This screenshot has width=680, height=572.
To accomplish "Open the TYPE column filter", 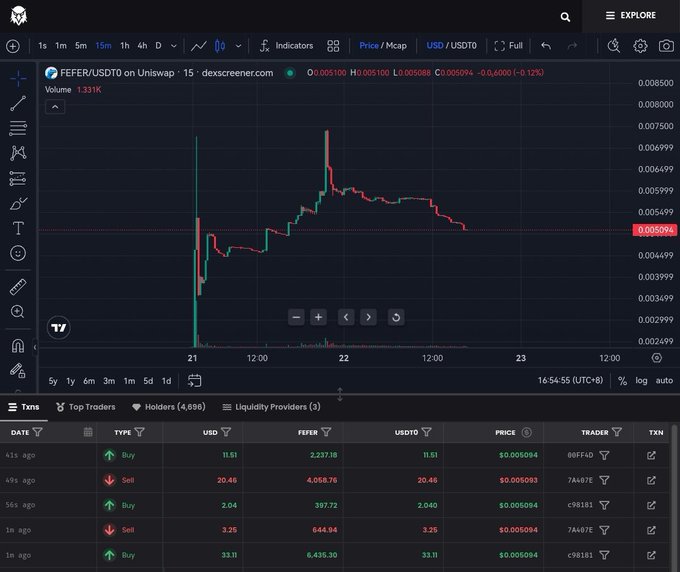I will (x=140, y=432).
